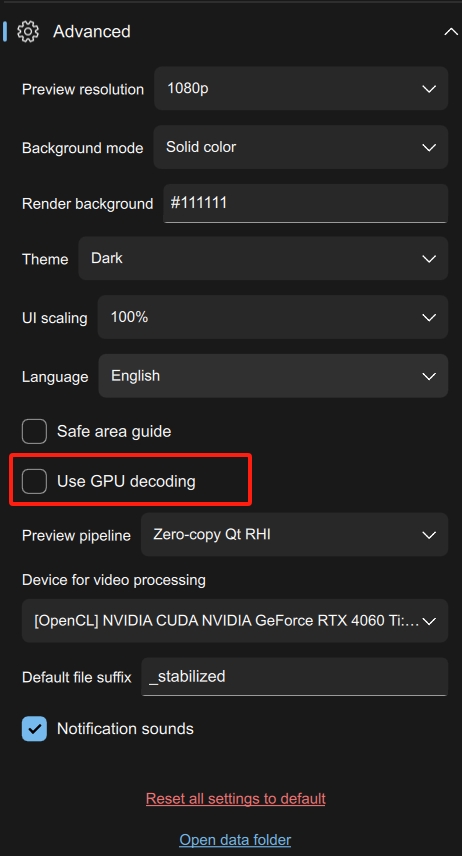Click the Advanced gear icon
462x856 pixels.
tap(28, 32)
